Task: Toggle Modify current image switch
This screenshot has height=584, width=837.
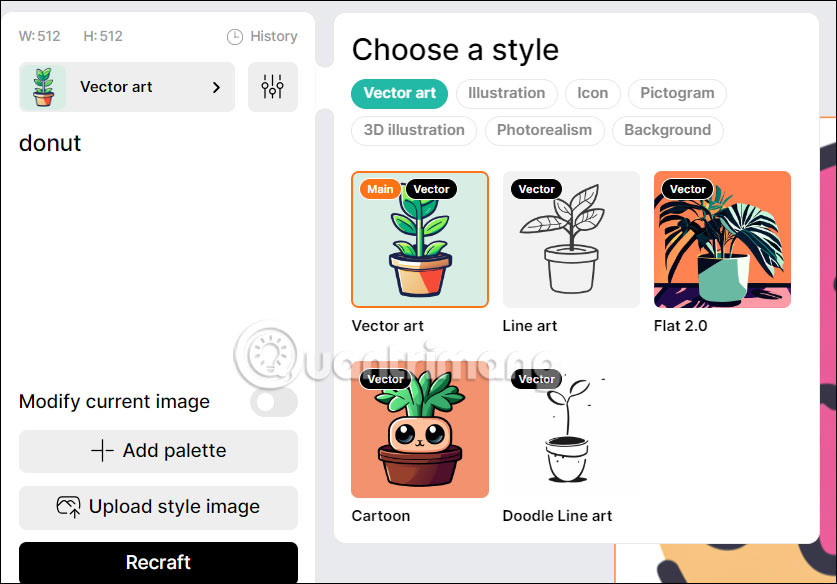Action: 273,402
